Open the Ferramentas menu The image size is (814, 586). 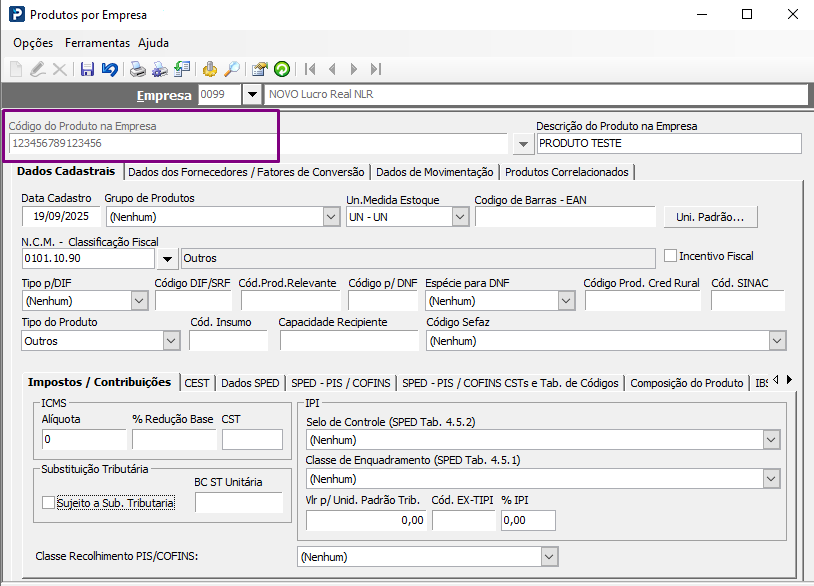coord(97,43)
